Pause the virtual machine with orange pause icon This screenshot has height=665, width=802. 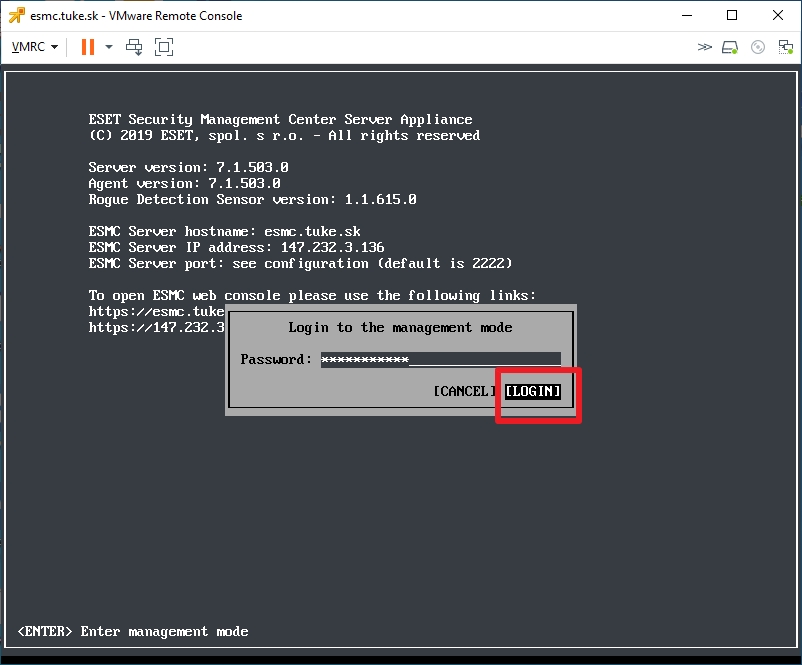(88, 47)
